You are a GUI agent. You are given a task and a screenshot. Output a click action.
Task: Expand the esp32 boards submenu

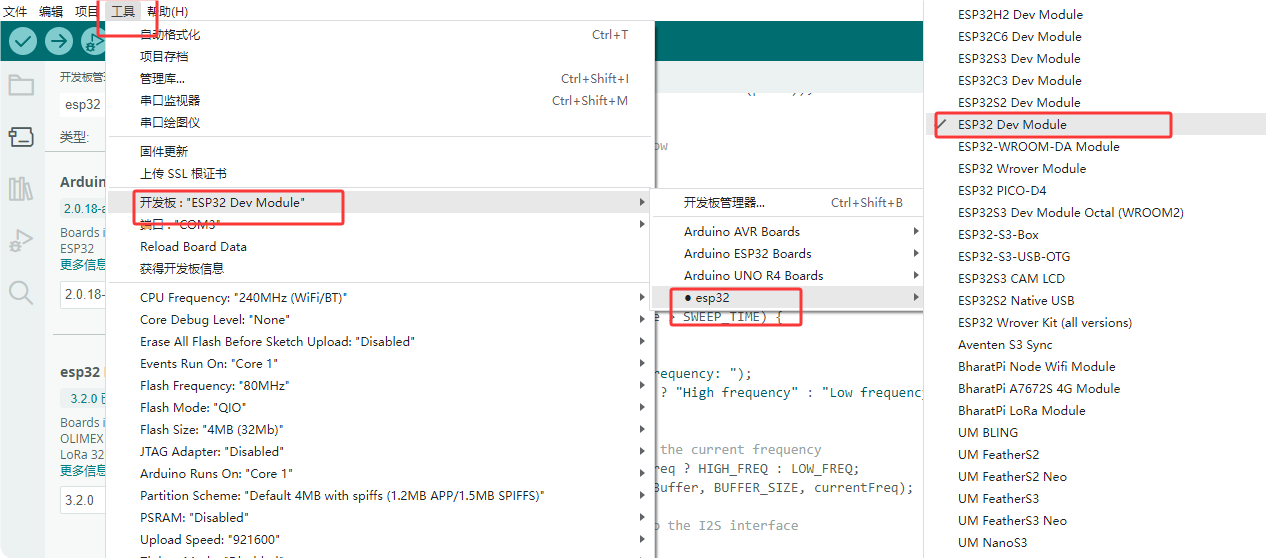(x=787, y=297)
